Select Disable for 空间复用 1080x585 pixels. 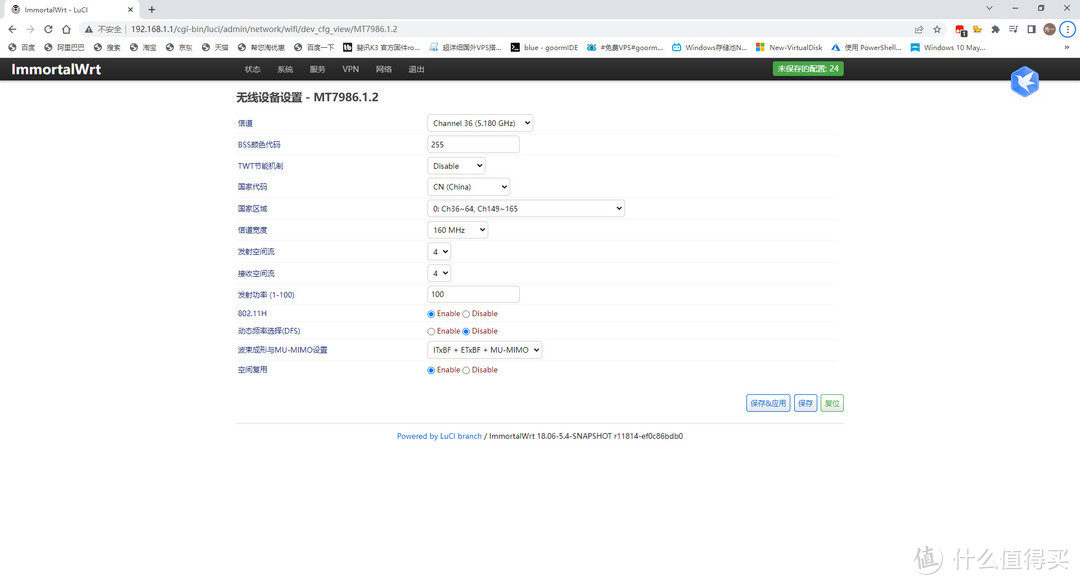coord(466,370)
